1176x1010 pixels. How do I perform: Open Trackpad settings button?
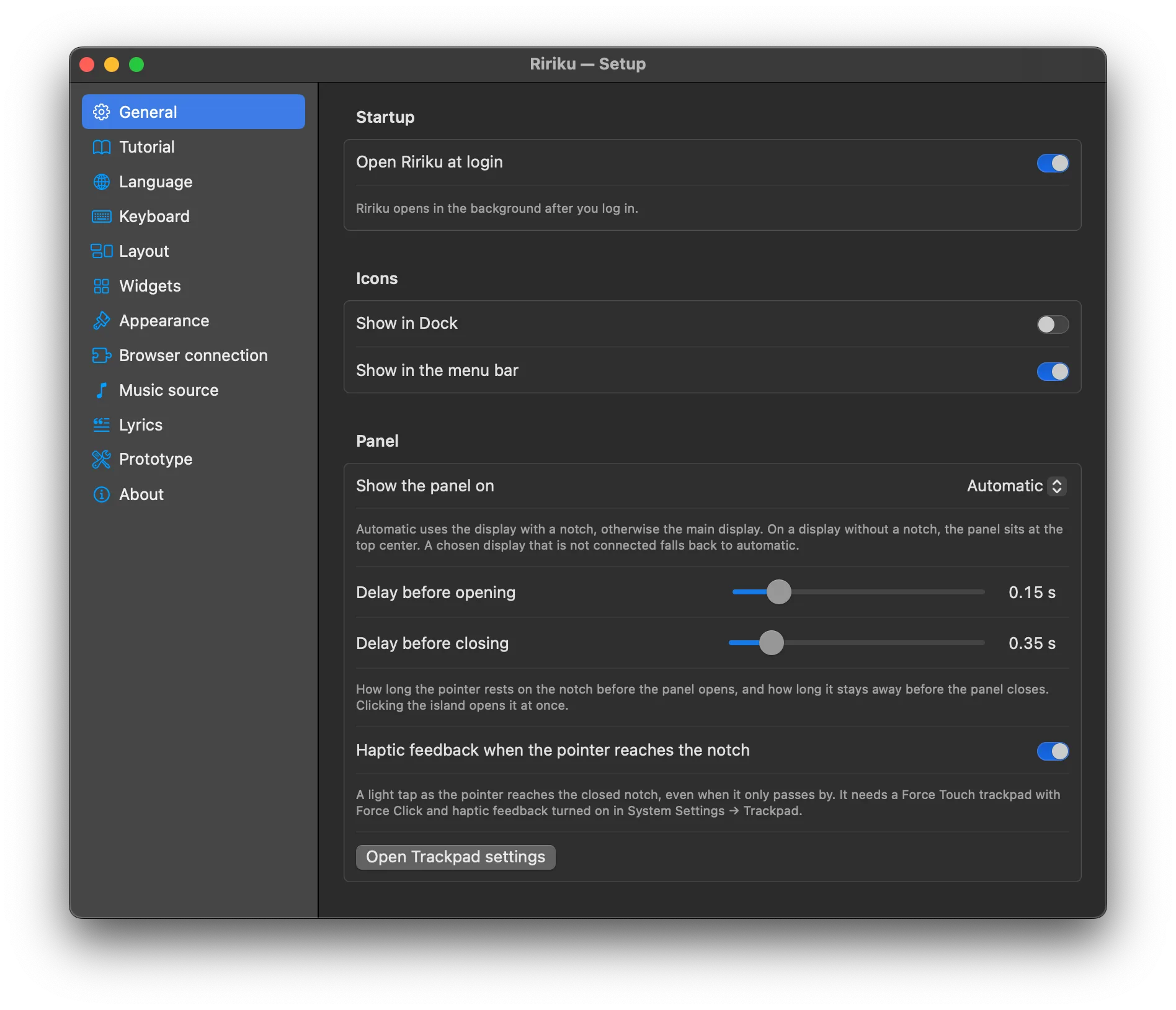456,857
